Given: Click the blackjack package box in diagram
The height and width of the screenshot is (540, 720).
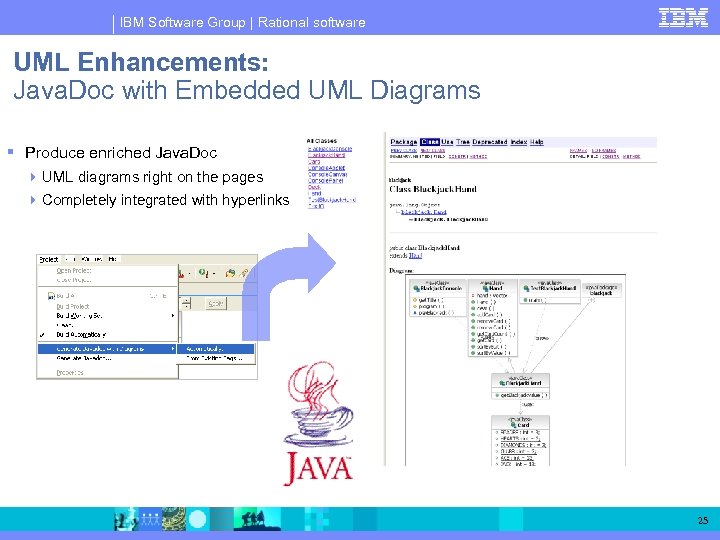Looking at the screenshot, I should [x=602, y=290].
